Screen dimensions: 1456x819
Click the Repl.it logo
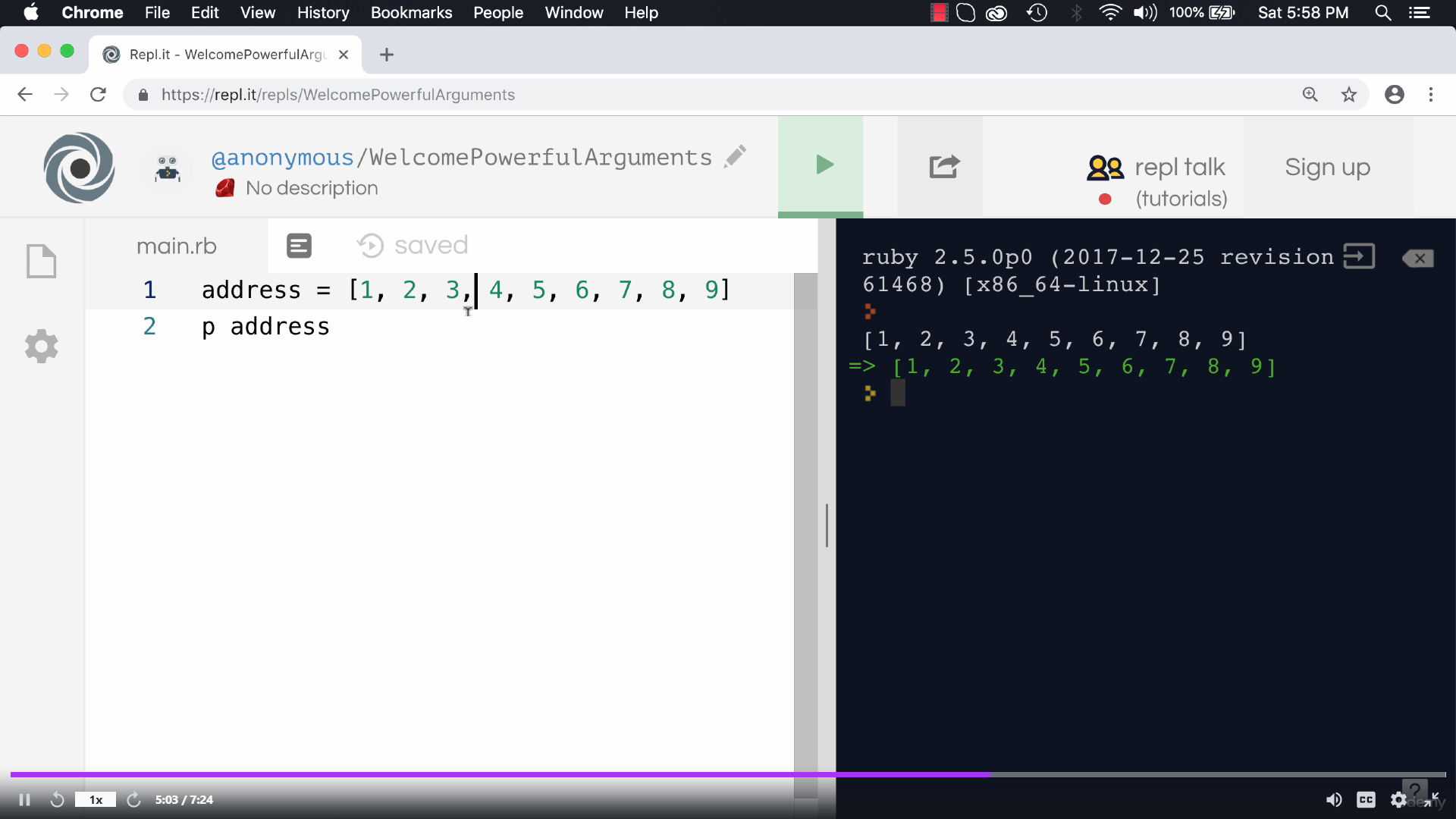coord(79,168)
